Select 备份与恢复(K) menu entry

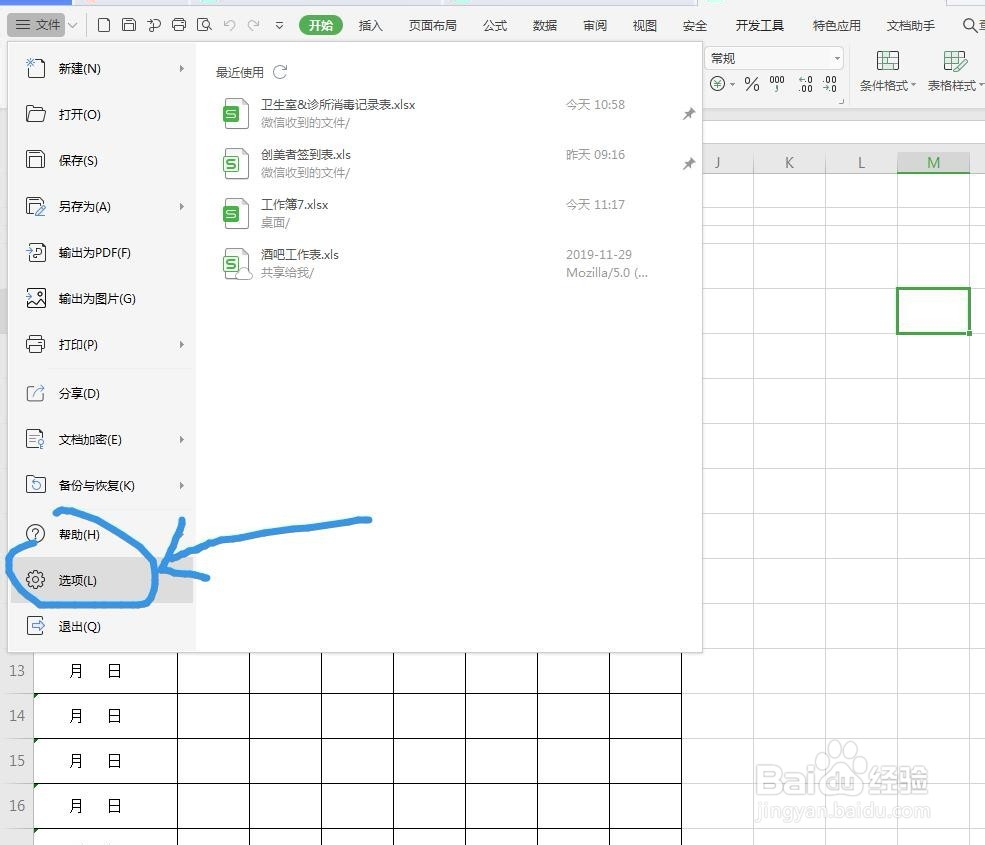(x=102, y=485)
